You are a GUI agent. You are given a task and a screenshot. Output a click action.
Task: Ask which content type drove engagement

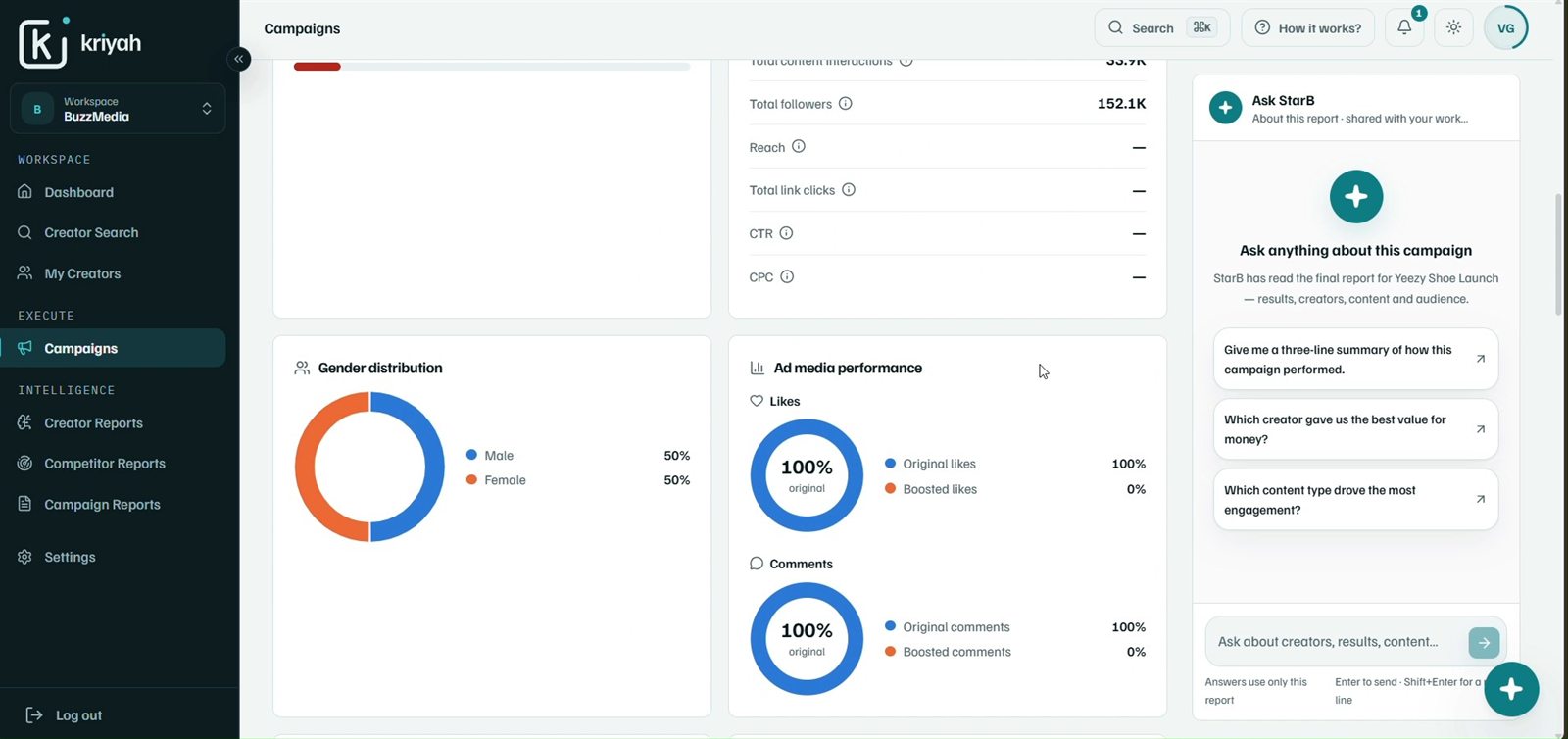[x=1355, y=500]
